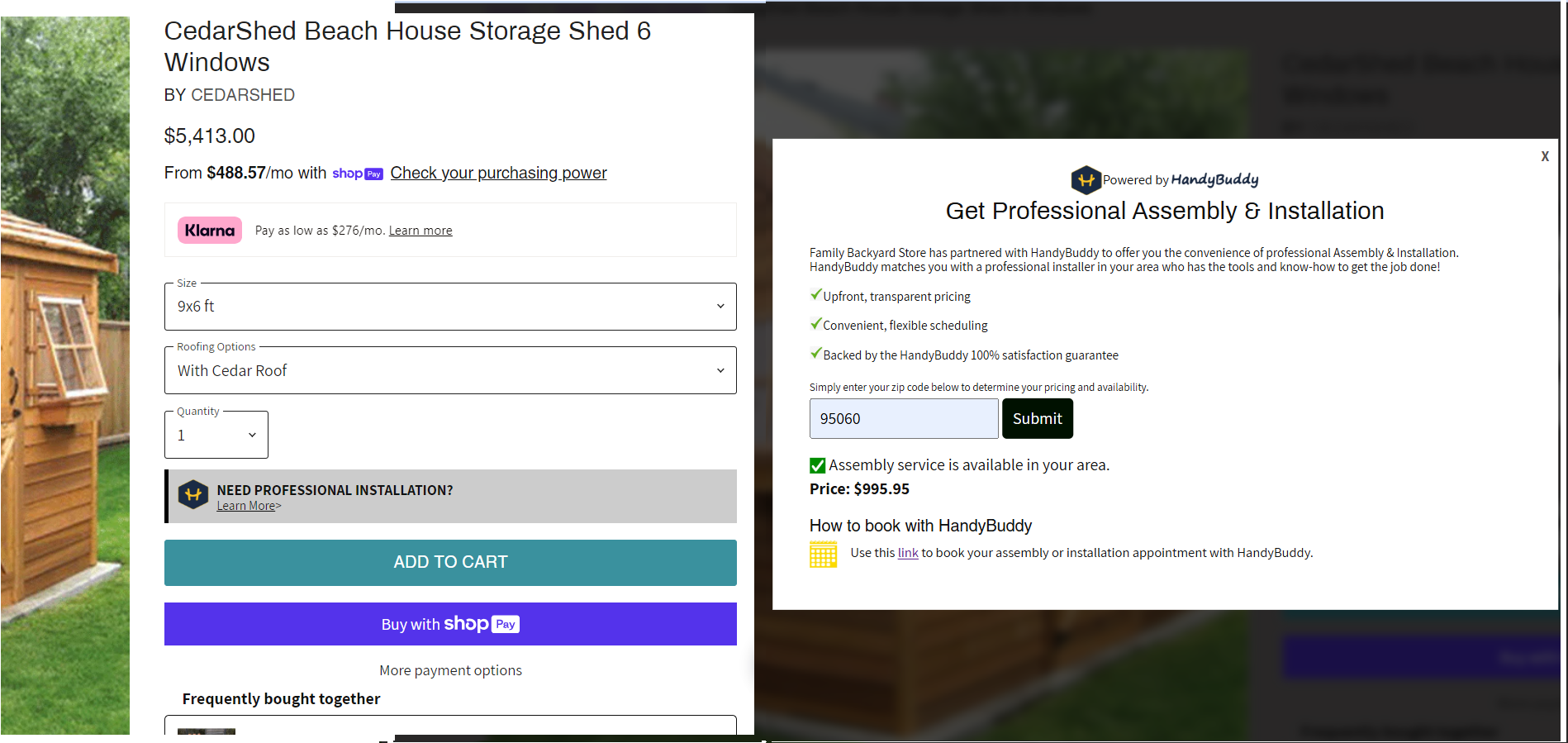
Task: Click the Shop Pay logo beside installment price
Action: pos(358,174)
